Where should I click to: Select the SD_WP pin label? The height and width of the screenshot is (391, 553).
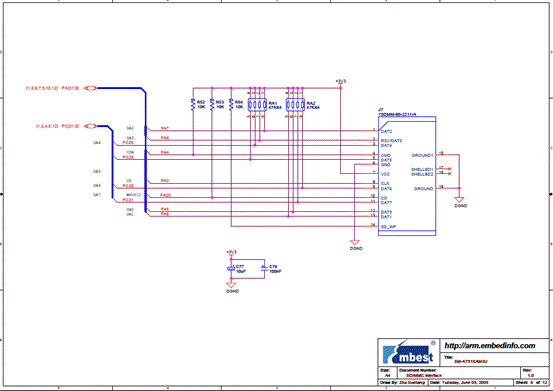pos(388,227)
